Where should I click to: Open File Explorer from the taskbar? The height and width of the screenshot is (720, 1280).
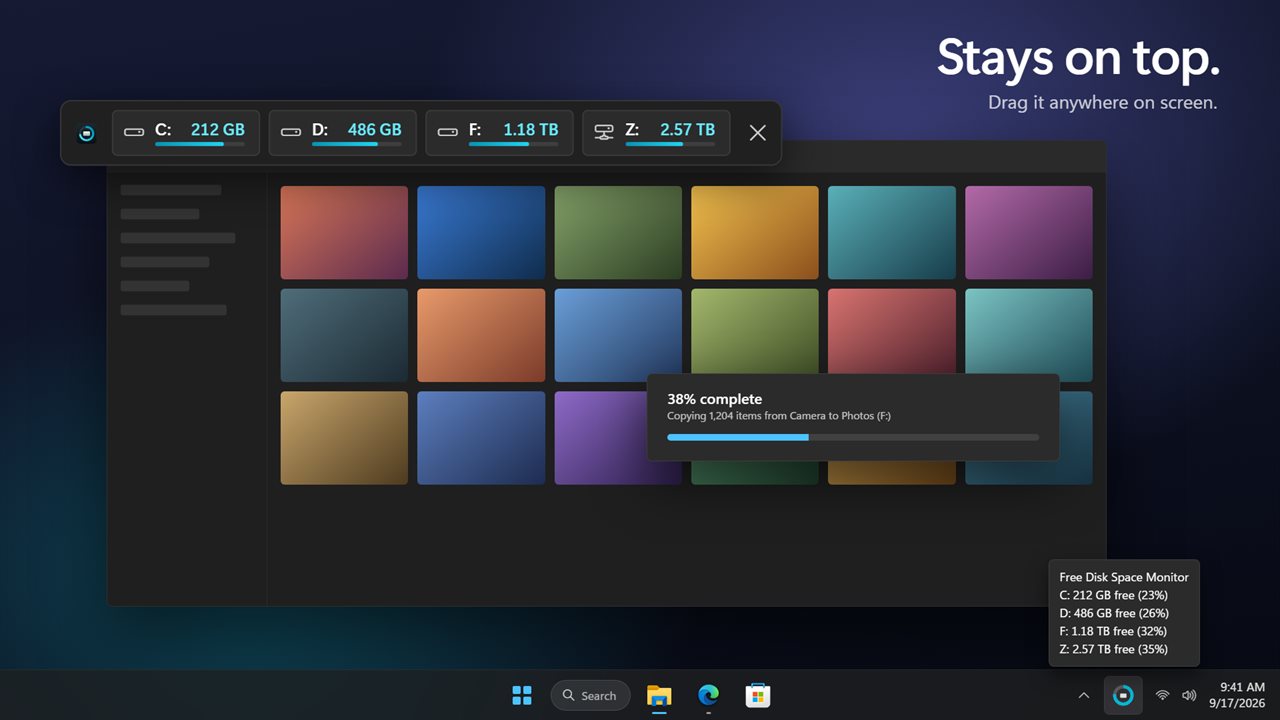coord(659,695)
